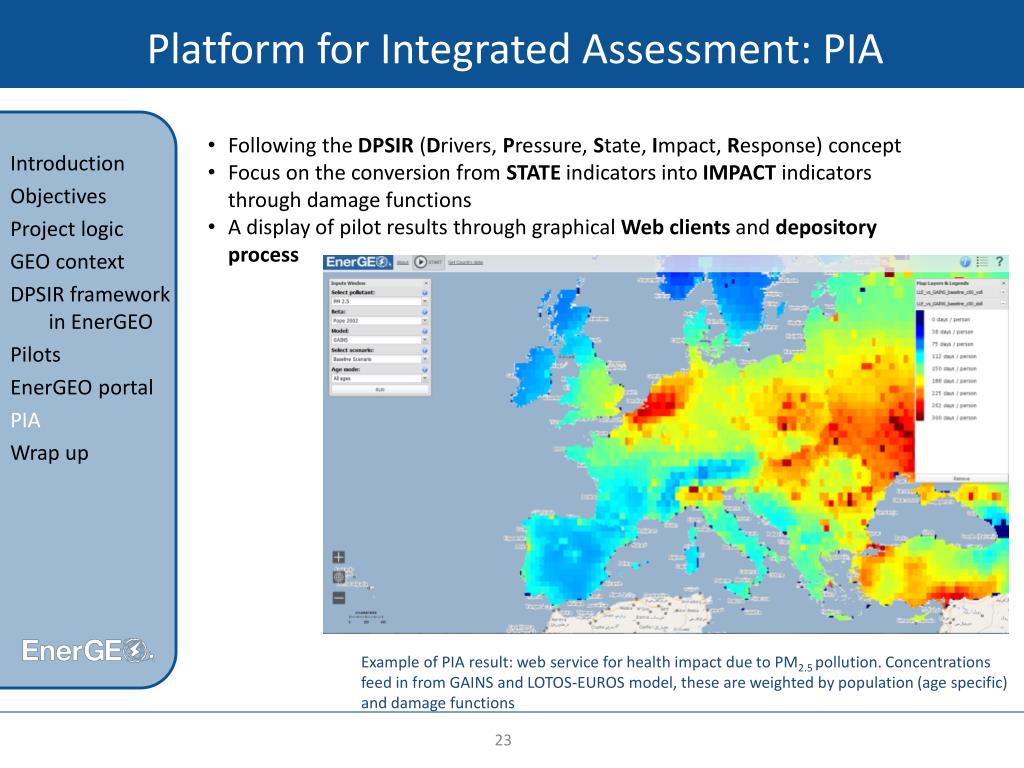The height and width of the screenshot is (768, 1024).
Task: Go to EnerGEO portal in the sidebar
Action: [82, 387]
